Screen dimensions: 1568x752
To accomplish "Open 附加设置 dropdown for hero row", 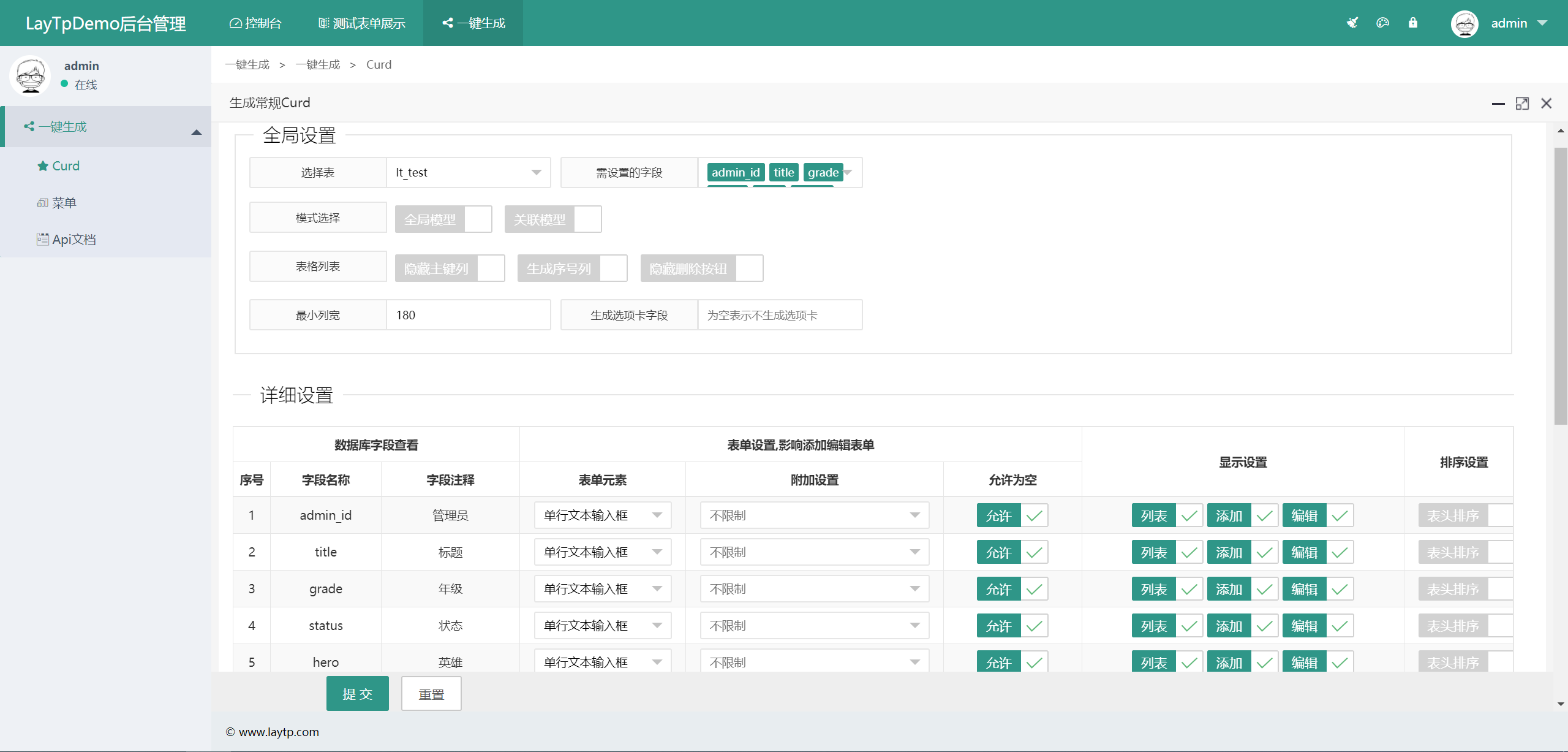I will (815, 661).
